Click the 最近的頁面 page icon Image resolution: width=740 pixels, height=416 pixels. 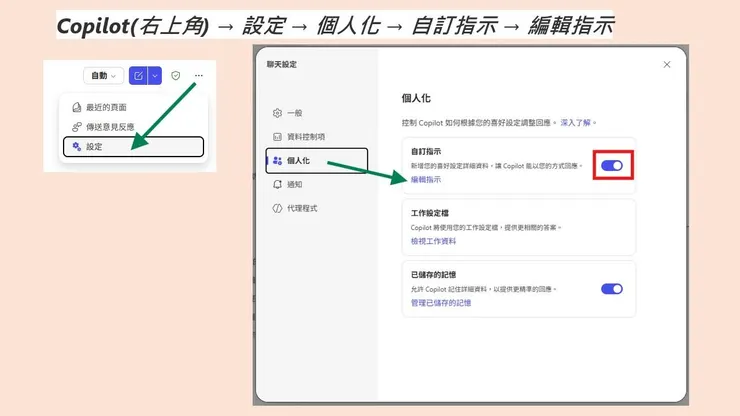(76, 107)
